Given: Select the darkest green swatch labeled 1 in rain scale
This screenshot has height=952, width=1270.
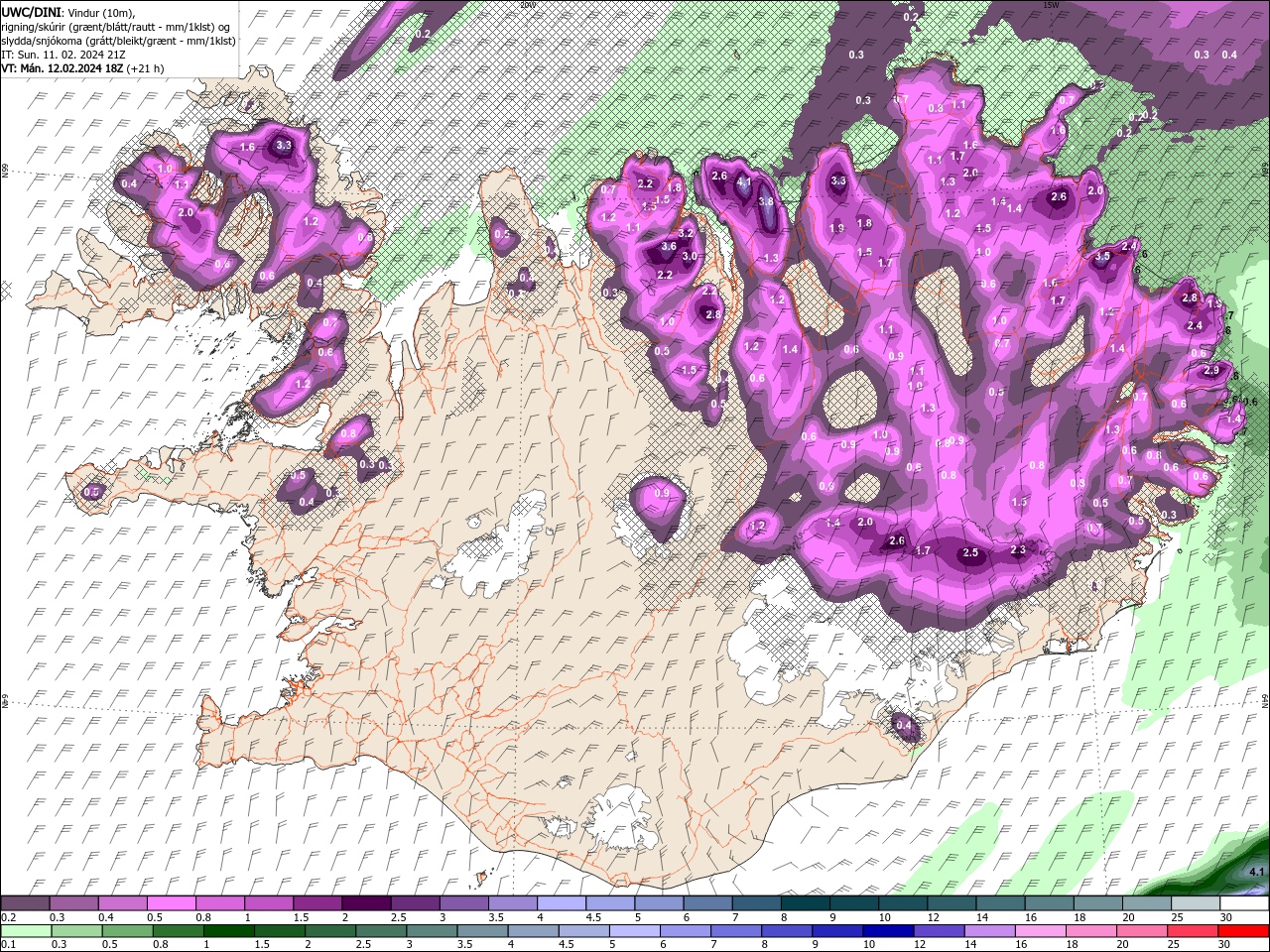Looking at the screenshot, I should [230, 930].
